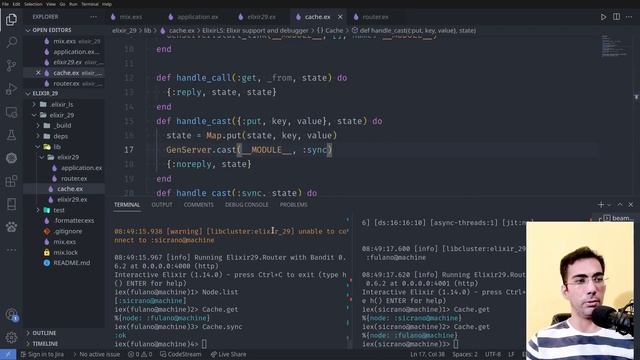Screen dimensions: 640x360
Task: Select the beam terminal instance entry
Action: 617,218
